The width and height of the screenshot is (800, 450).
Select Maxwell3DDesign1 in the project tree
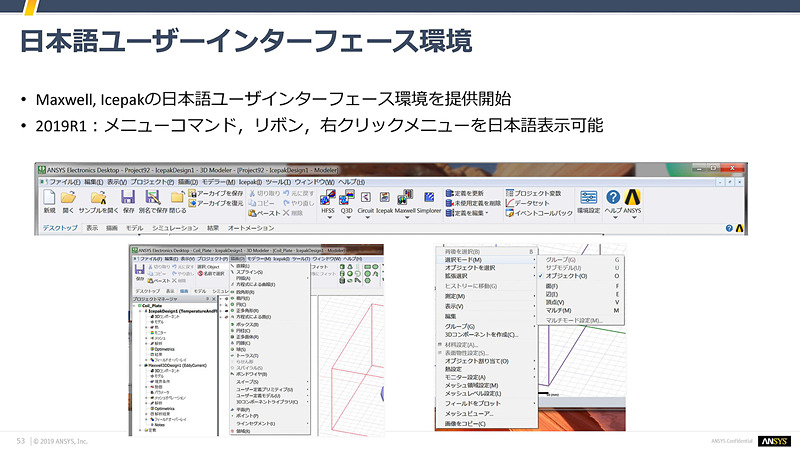[176, 365]
